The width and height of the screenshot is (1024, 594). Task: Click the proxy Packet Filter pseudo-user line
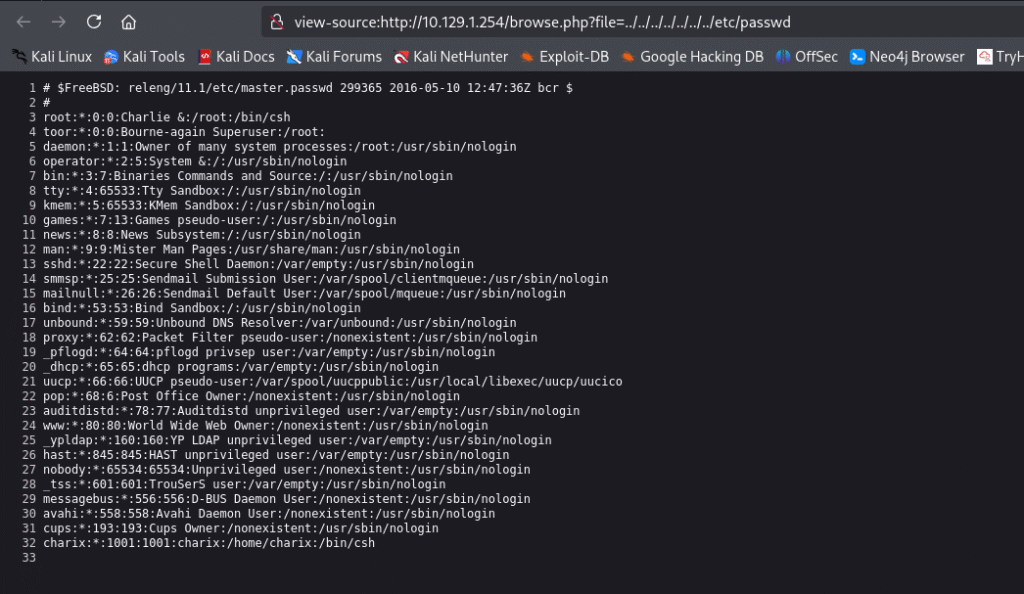click(x=290, y=337)
